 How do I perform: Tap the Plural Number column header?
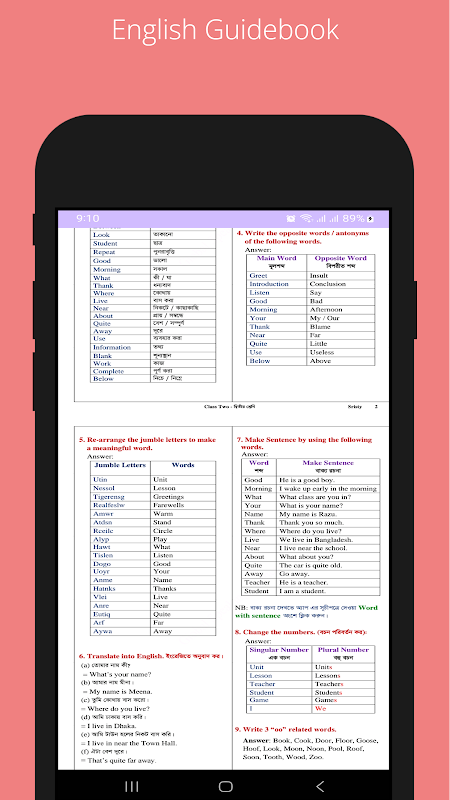[x=343, y=649]
